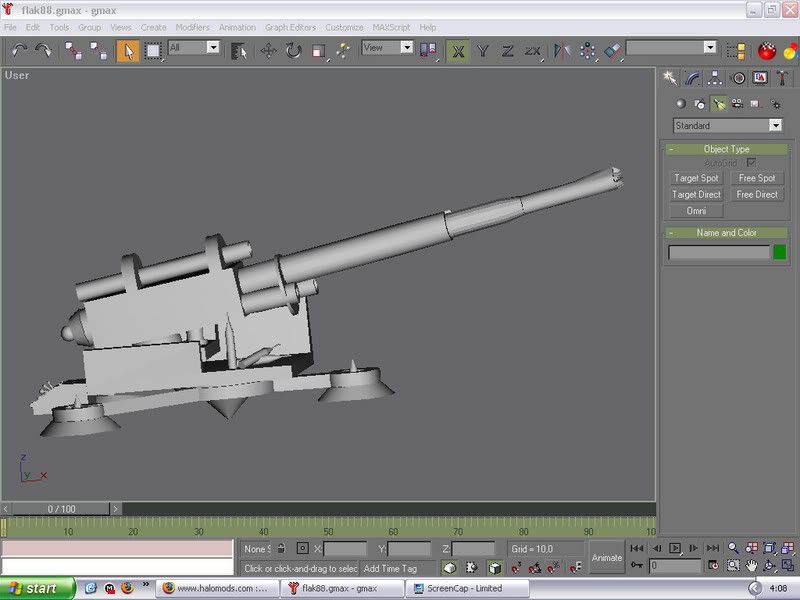Screen dimensions: 800x600
Task: Open Select by Name list tool
Action: pyautogui.click(x=239, y=51)
